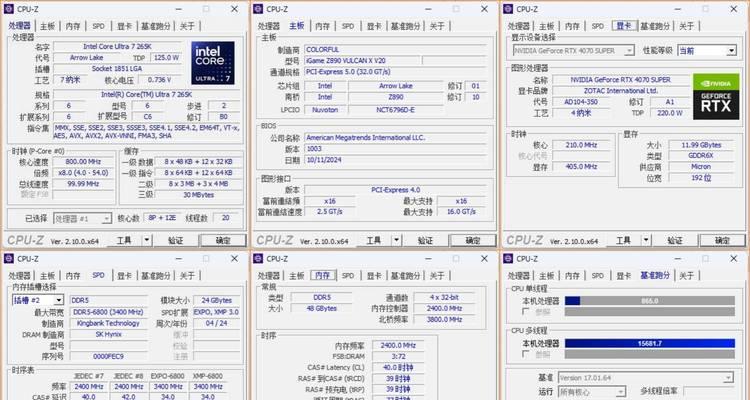Click the CPU-Z title icon in the benchmark (基准跑分) window
This screenshot has height=400, width=750.
[x=508, y=258]
